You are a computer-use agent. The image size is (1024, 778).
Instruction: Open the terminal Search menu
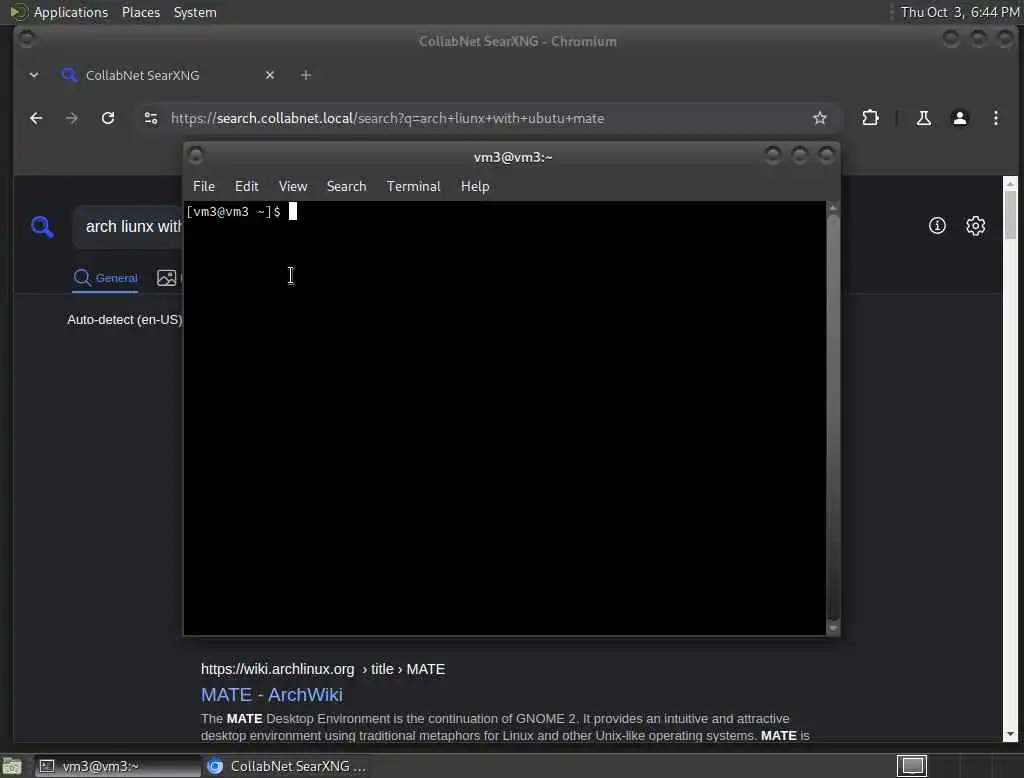tap(346, 186)
